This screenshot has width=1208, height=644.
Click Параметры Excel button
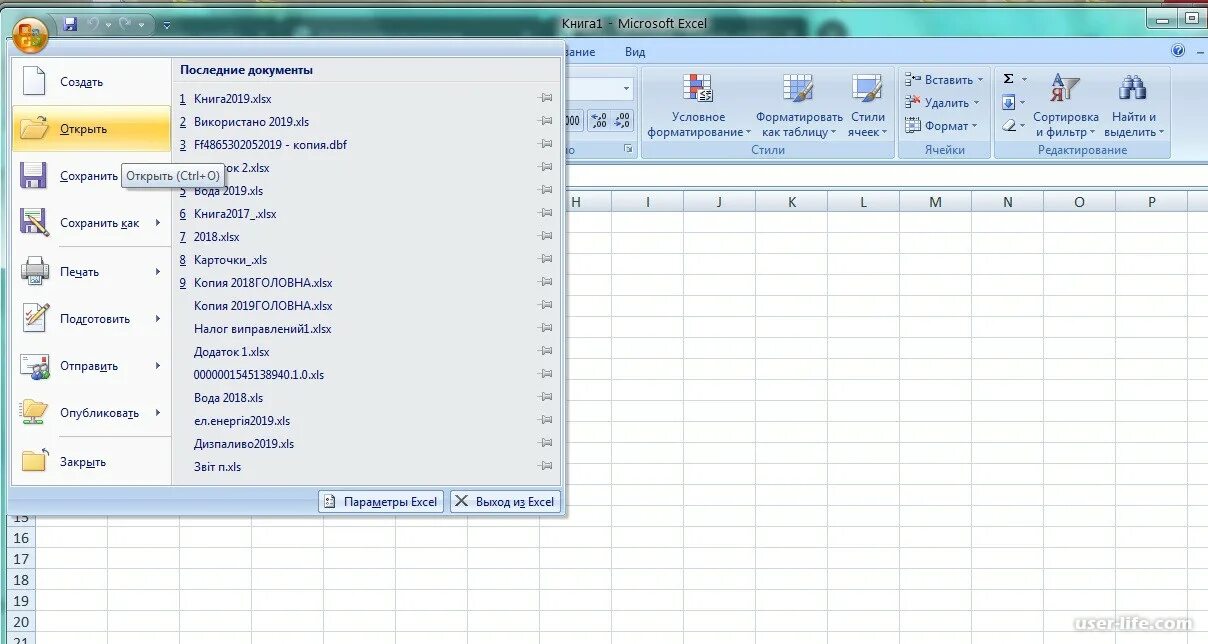381,502
